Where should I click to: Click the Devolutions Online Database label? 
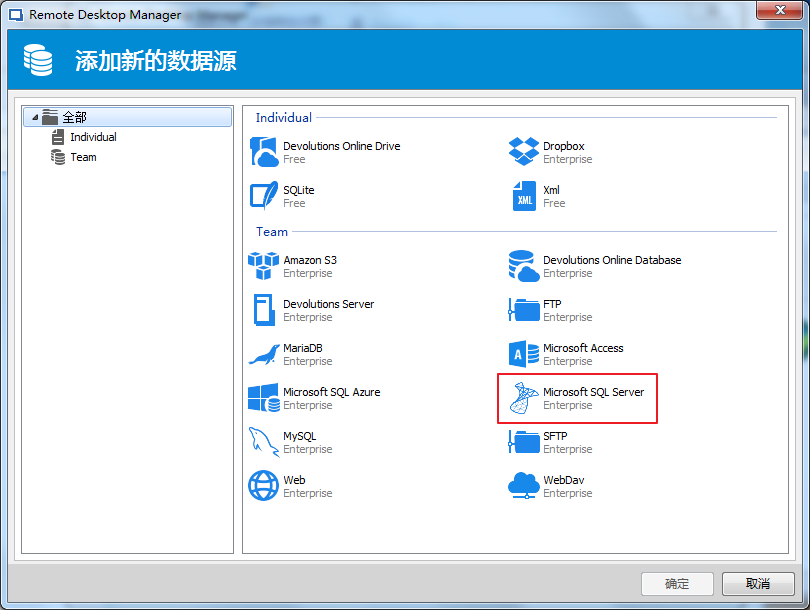pos(612,260)
